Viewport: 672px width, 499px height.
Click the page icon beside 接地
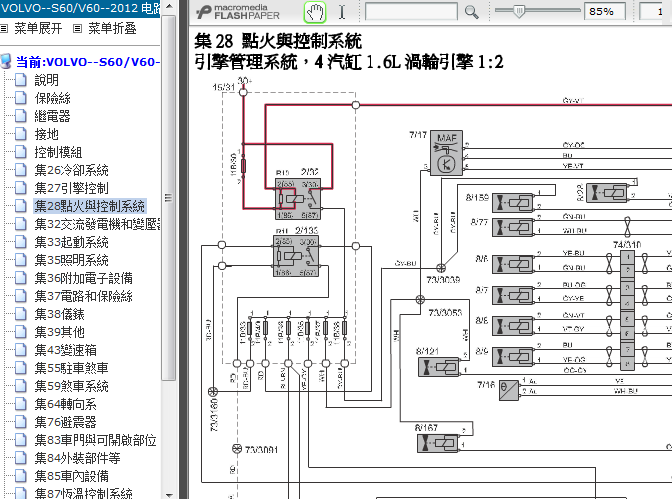point(21,134)
